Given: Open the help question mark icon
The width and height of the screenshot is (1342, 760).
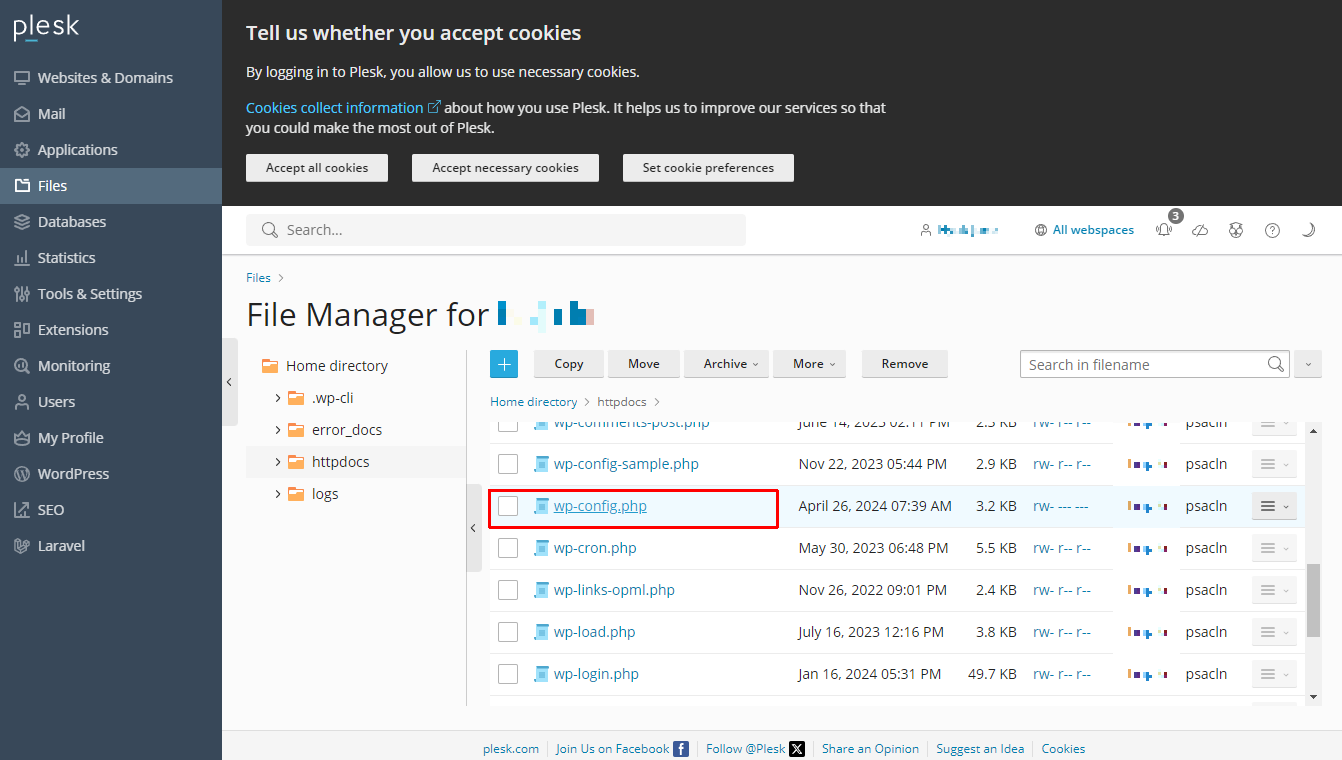Looking at the screenshot, I should 1272,230.
